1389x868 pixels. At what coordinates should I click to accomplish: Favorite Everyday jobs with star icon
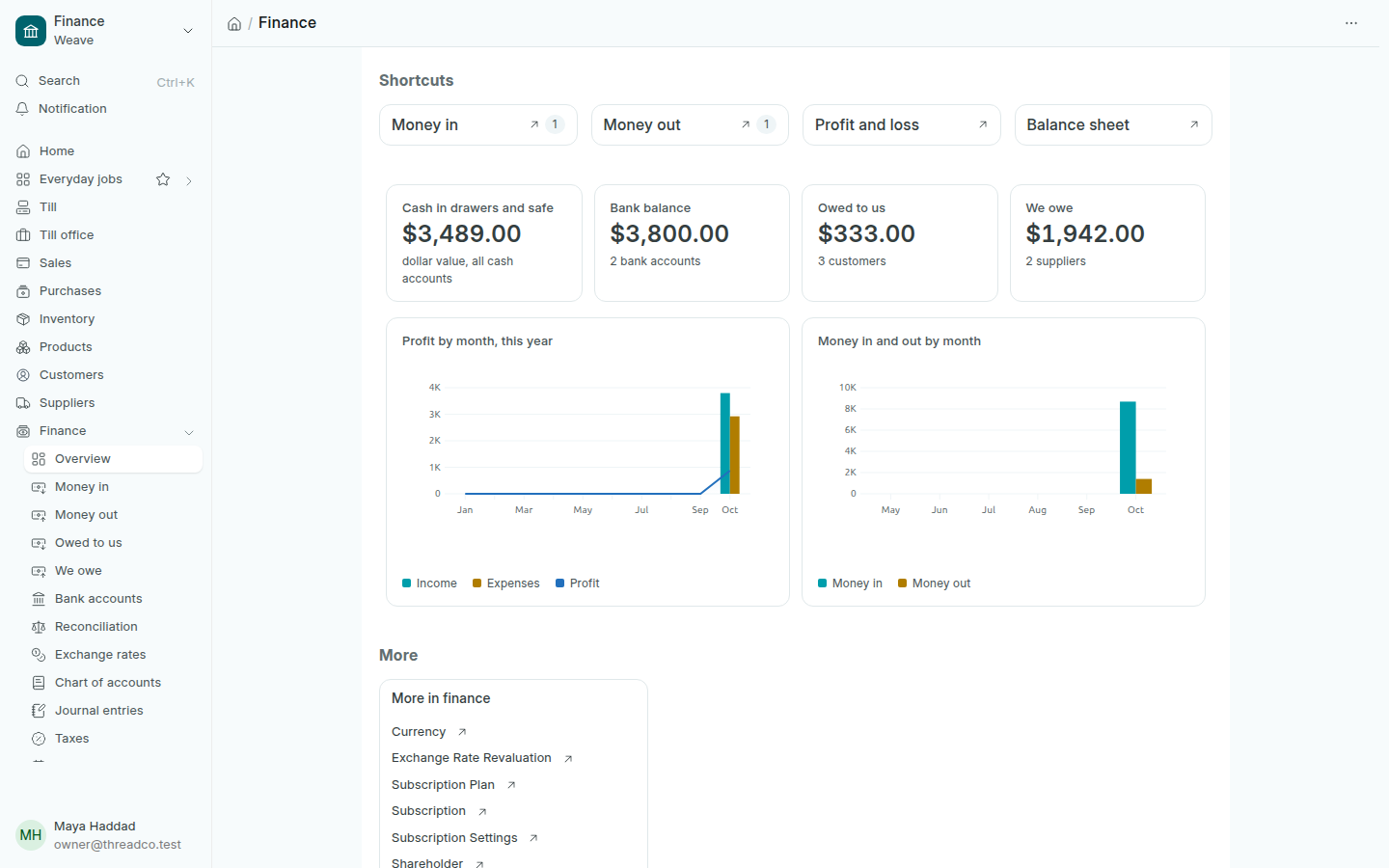point(163,179)
